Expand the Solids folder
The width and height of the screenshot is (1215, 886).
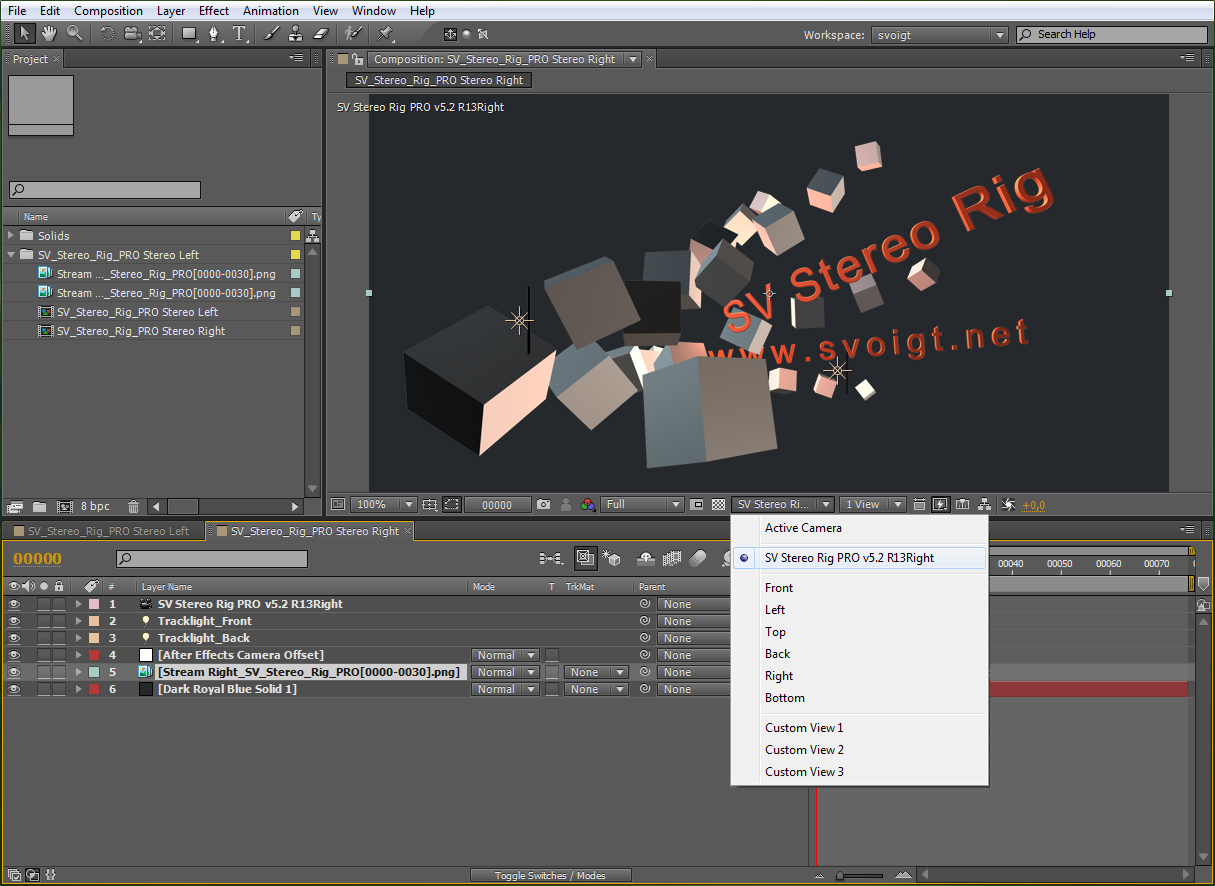[x=11, y=236]
